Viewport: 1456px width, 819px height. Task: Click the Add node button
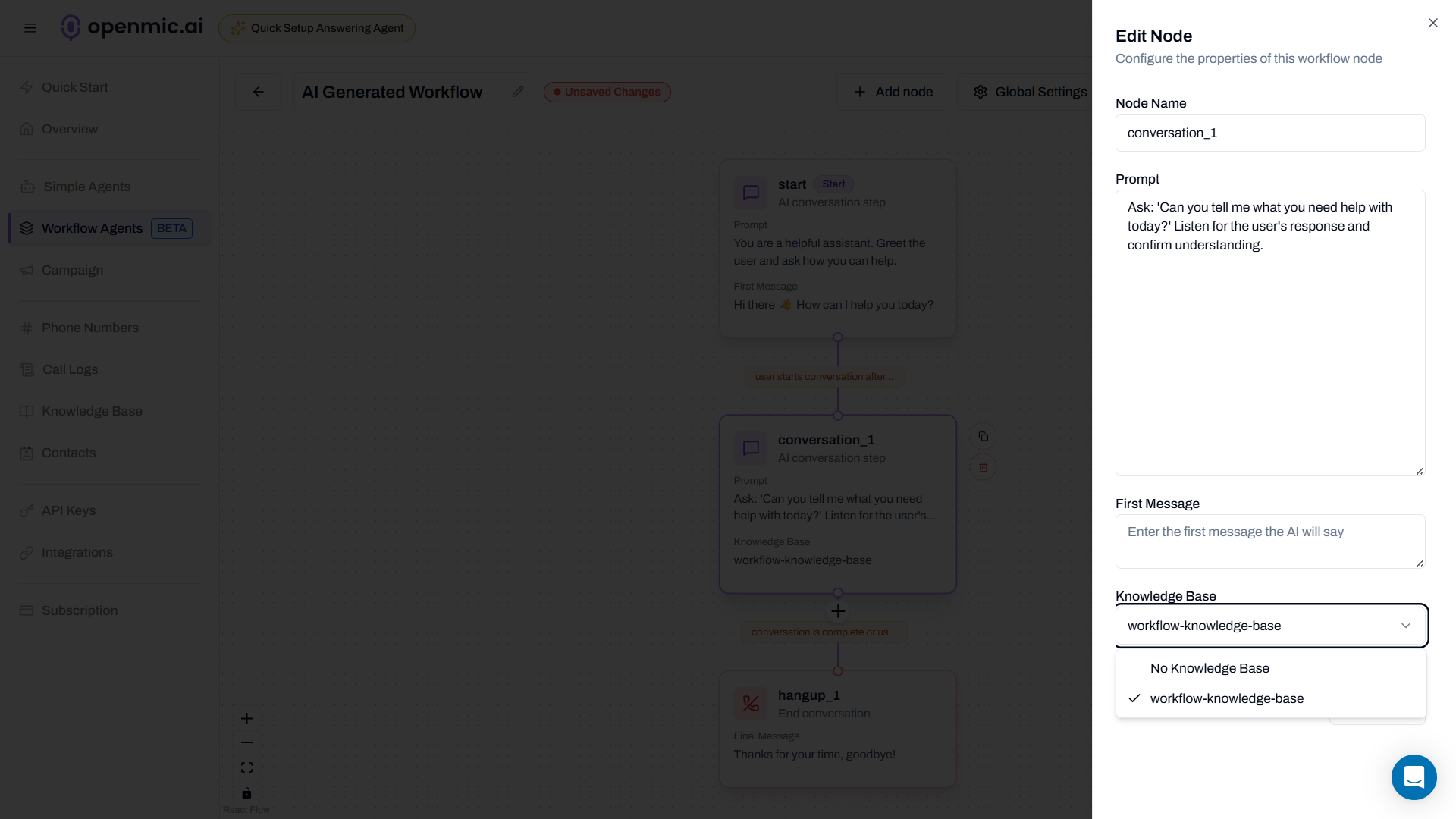point(893,92)
